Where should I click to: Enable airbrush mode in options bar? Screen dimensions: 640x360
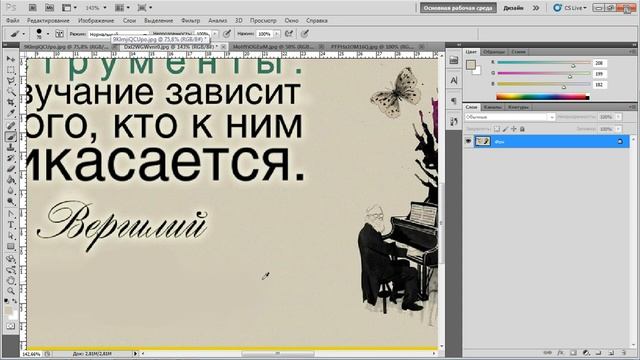(289, 34)
